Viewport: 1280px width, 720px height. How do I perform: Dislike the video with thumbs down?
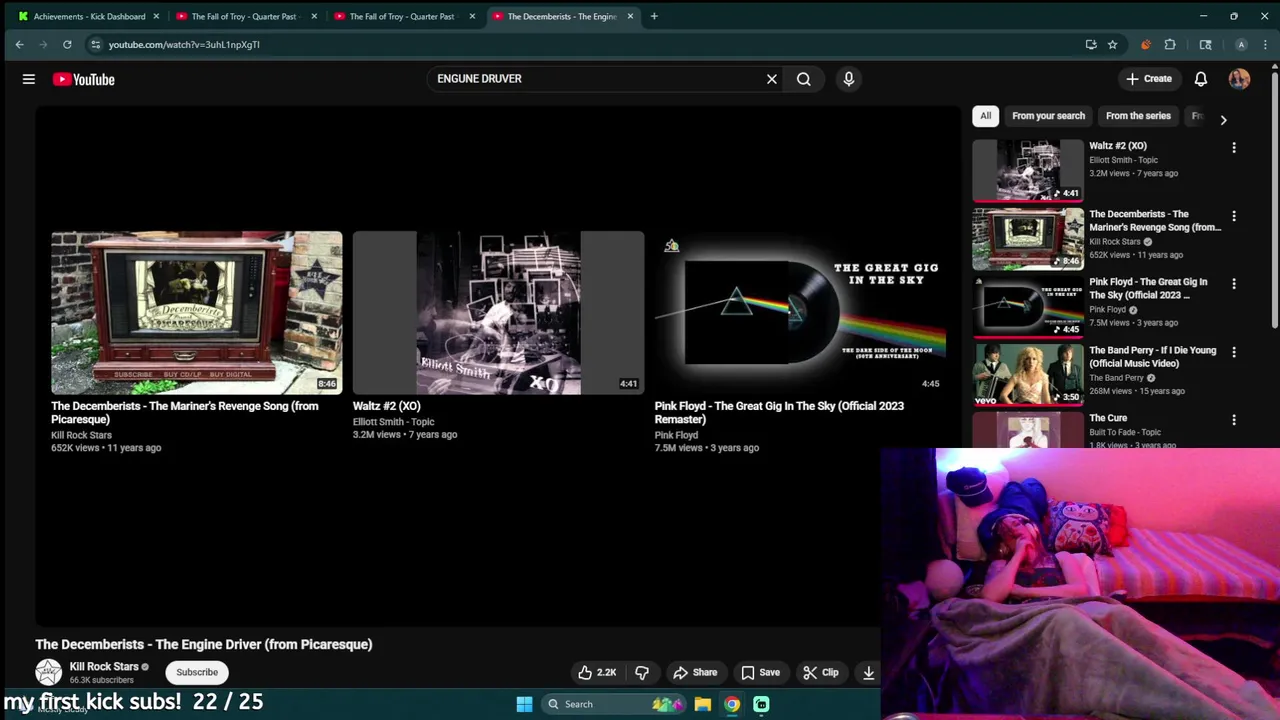click(642, 672)
